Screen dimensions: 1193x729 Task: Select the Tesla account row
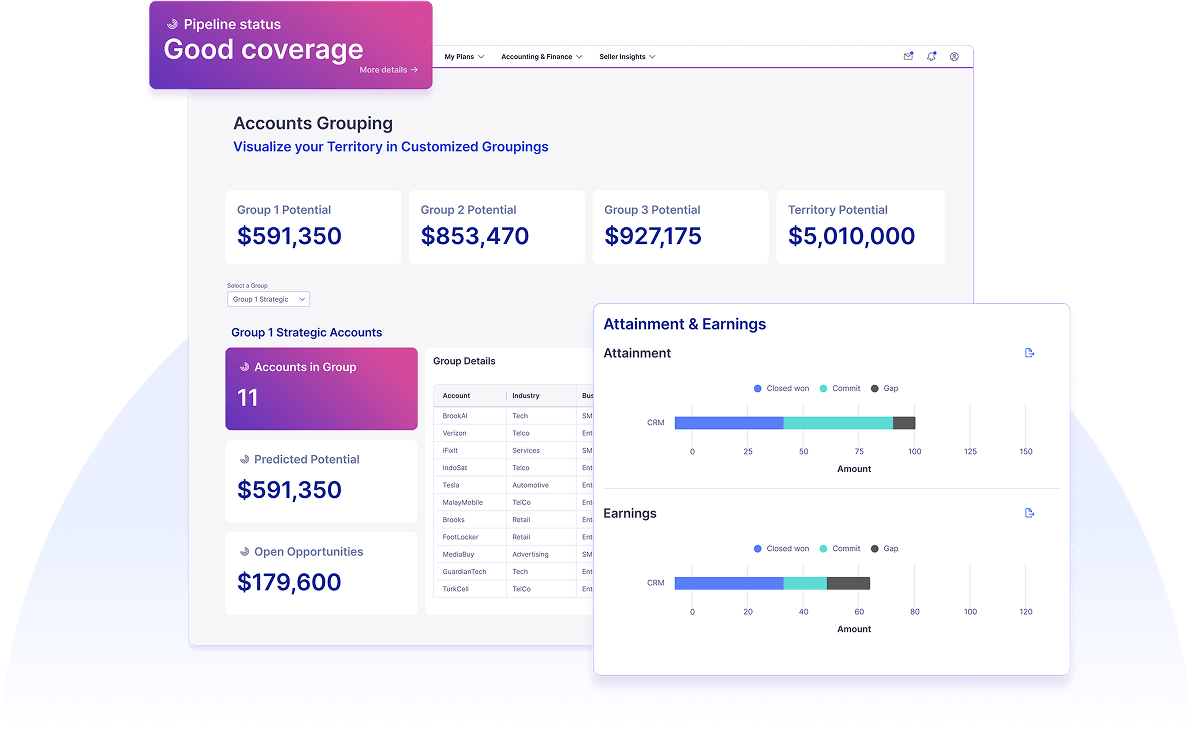click(513, 485)
